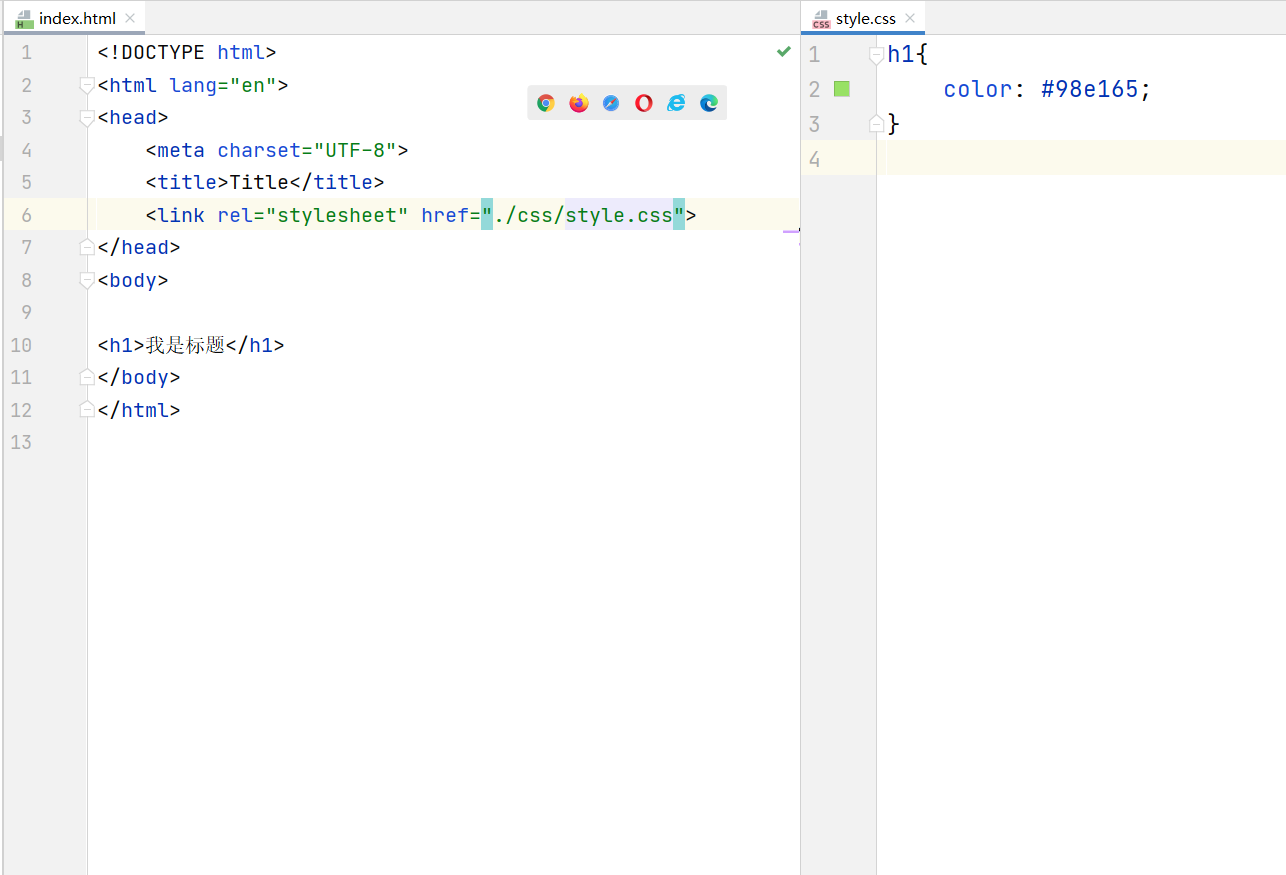This screenshot has width=1286, height=875.
Task: Click the closing body fold marker line 11
Action: click(x=87, y=377)
